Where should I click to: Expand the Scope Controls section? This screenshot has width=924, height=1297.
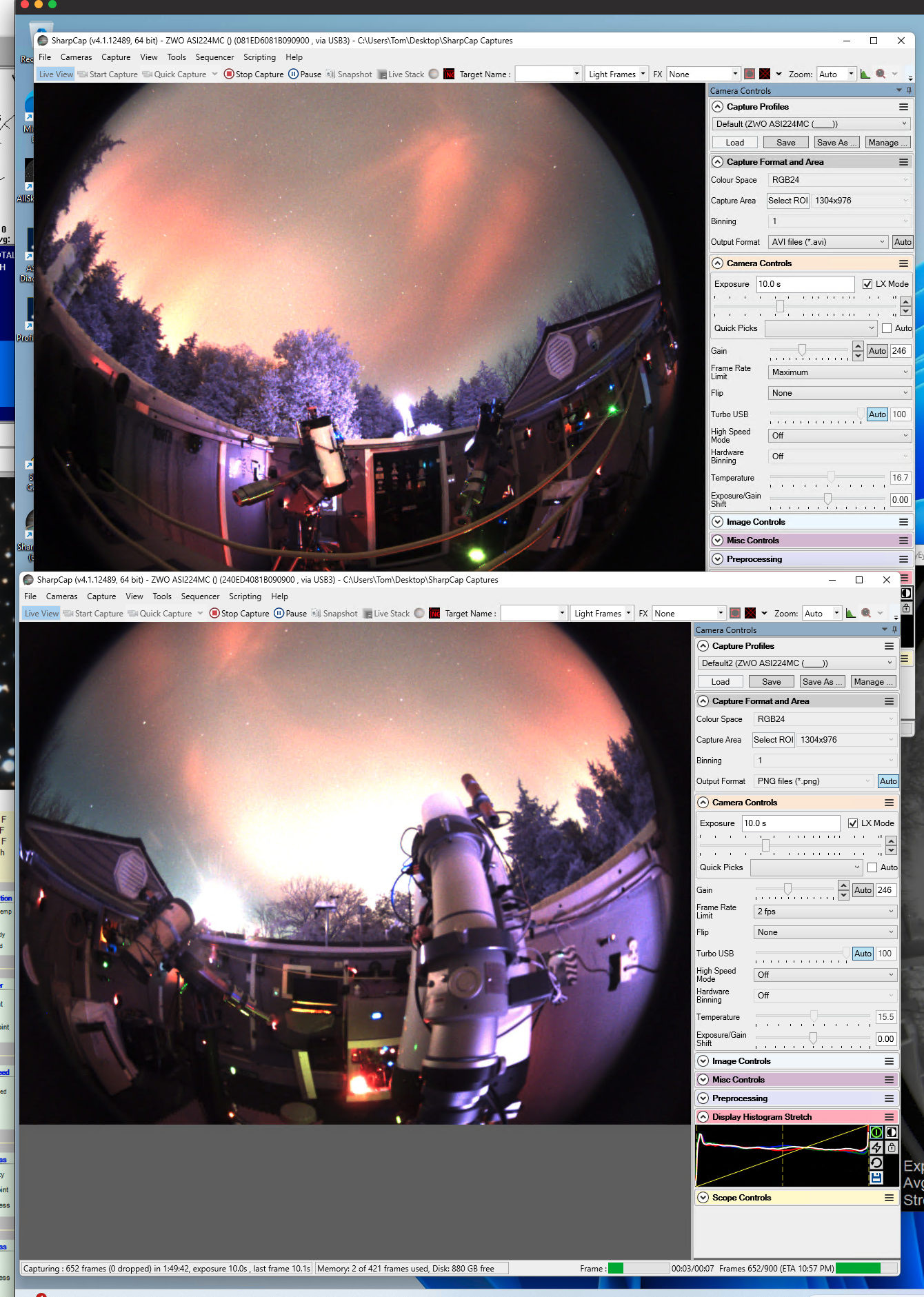click(x=741, y=1198)
